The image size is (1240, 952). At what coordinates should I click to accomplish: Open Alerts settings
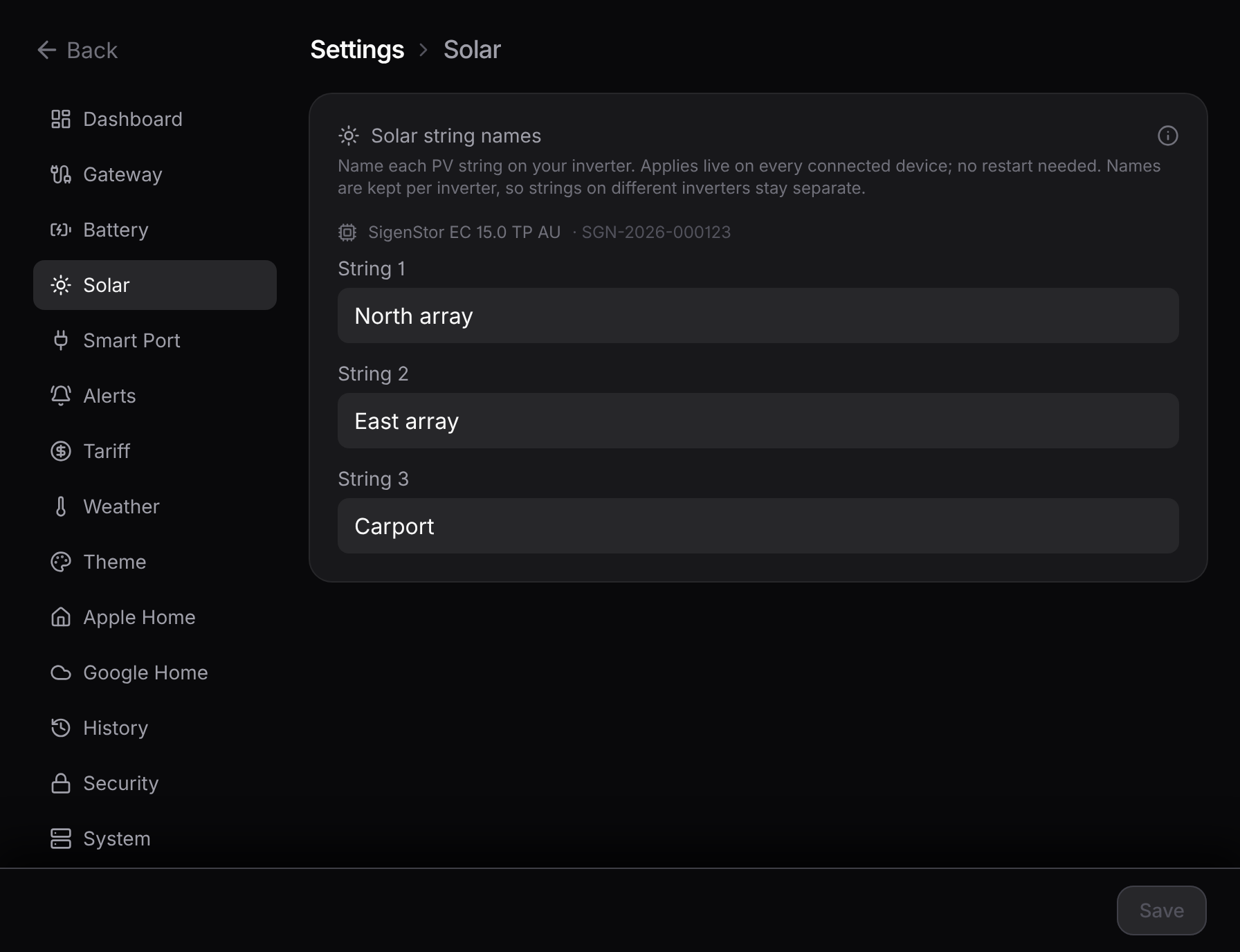pyautogui.click(x=155, y=396)
